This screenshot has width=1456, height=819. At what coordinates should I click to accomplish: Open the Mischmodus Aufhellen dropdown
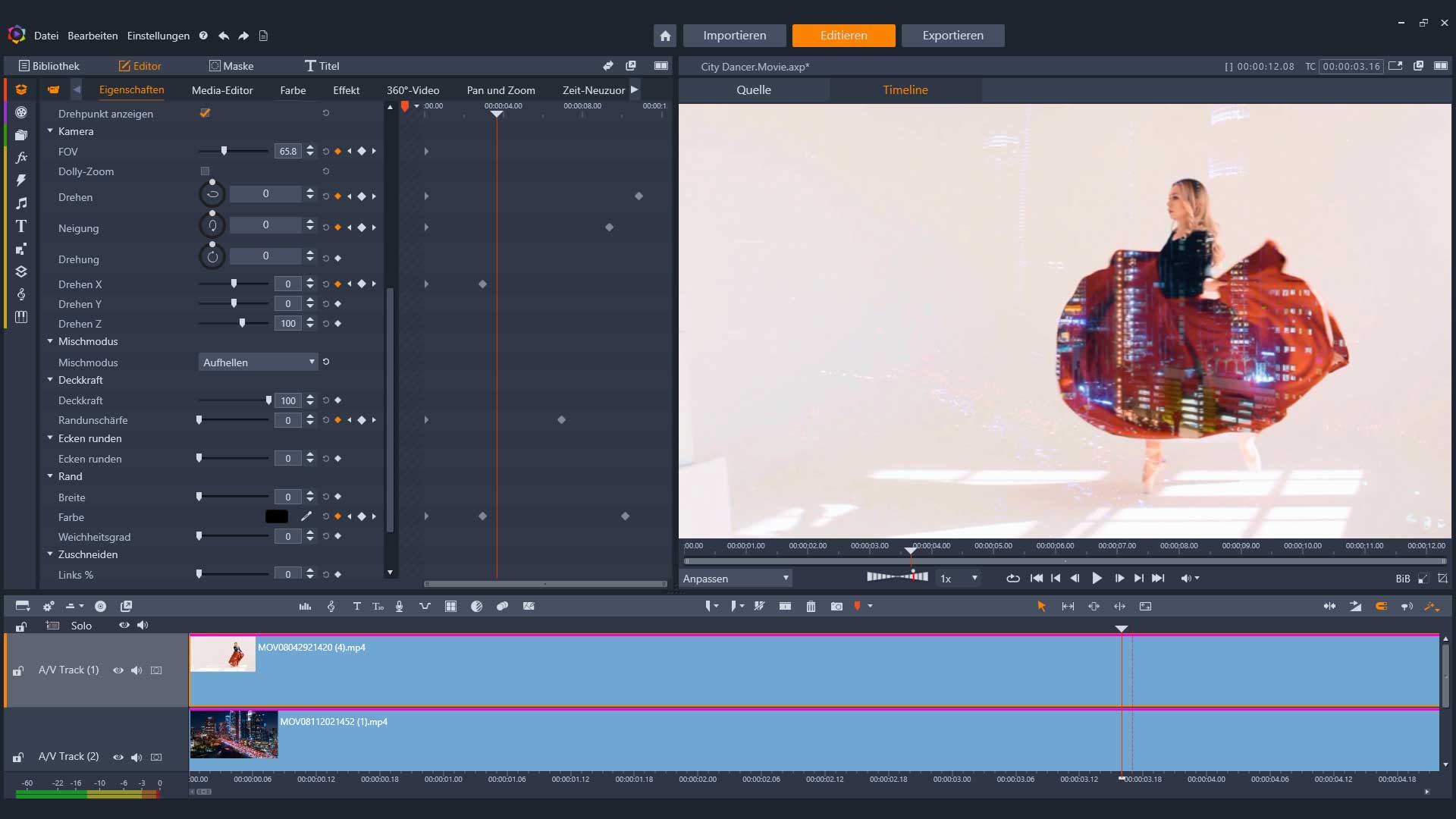coord(258,362)
